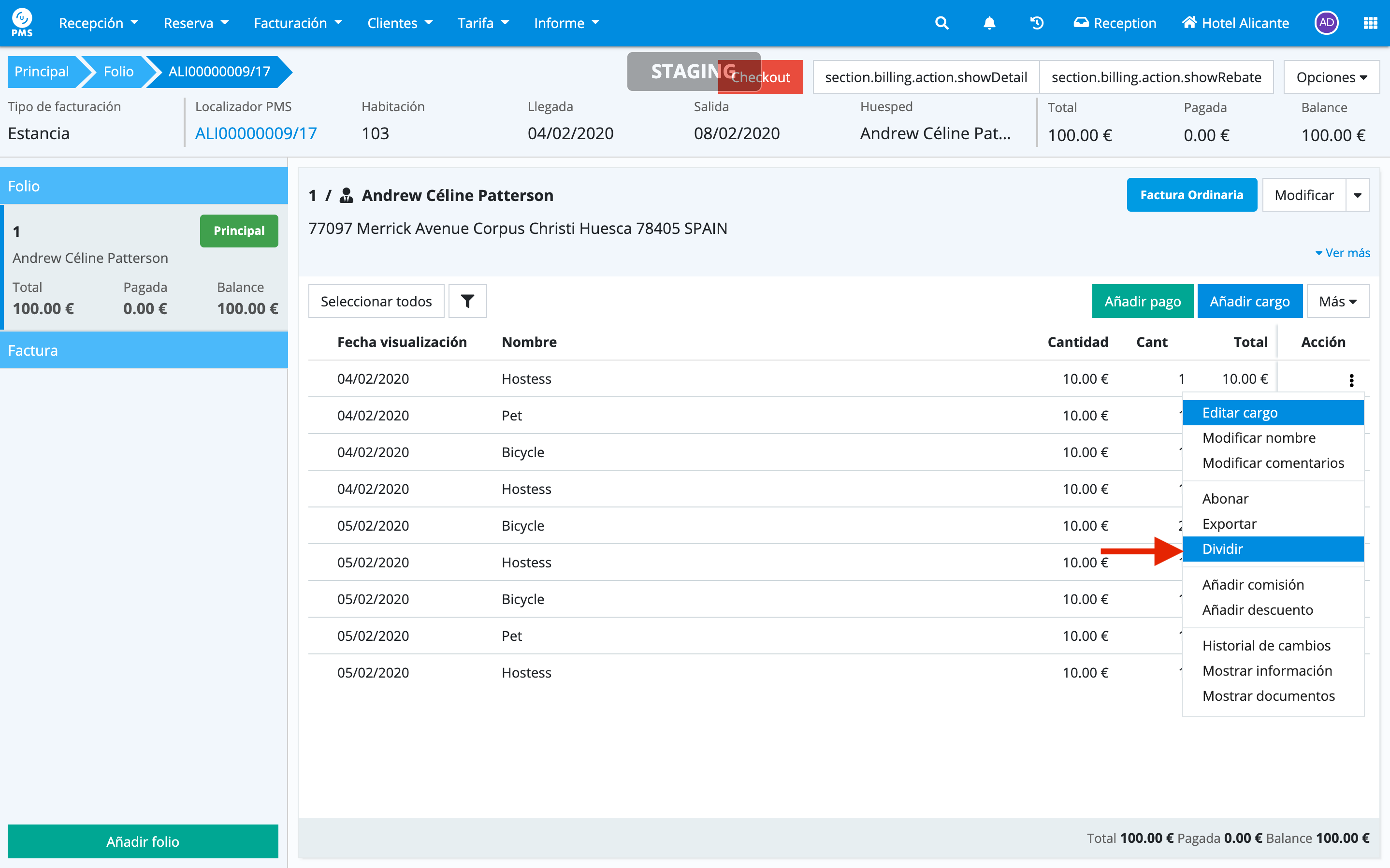Open the ALI00000009/17 localizador link
This screenshot has width=1390, height=868.
tap(255, 134)
